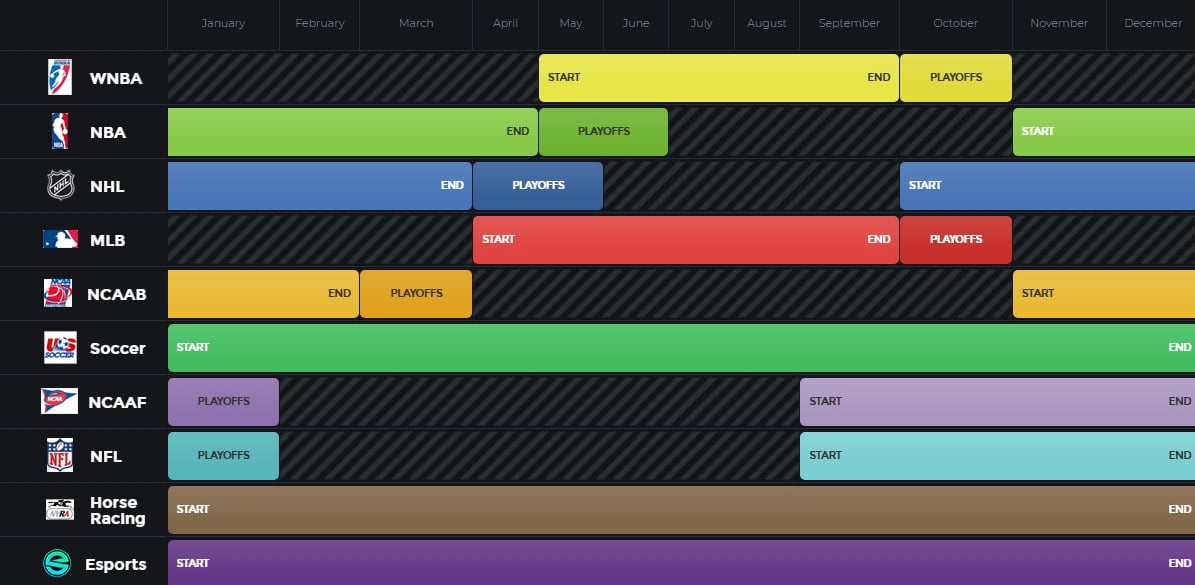Click the July column header
This screenshot has height=585, width=1195.
pyautogui.click(x=701, y=24)
